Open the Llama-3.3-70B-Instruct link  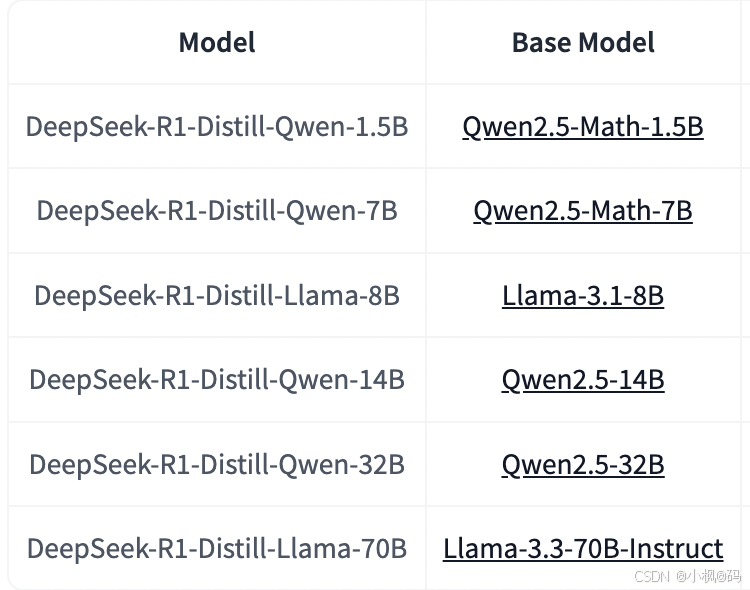(583, 548)
